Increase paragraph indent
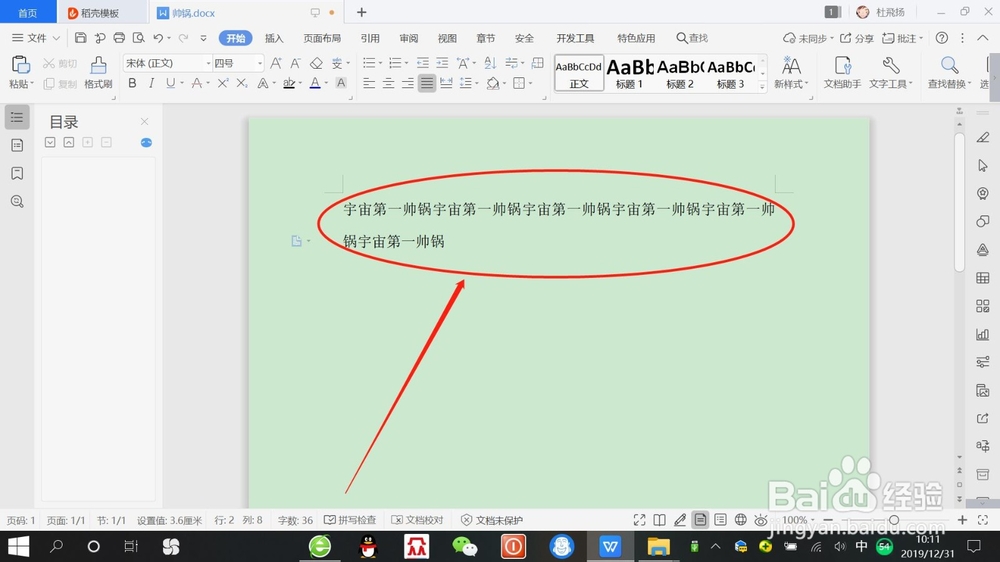Viewport: 1000px width, 562px height. [442, 63]
